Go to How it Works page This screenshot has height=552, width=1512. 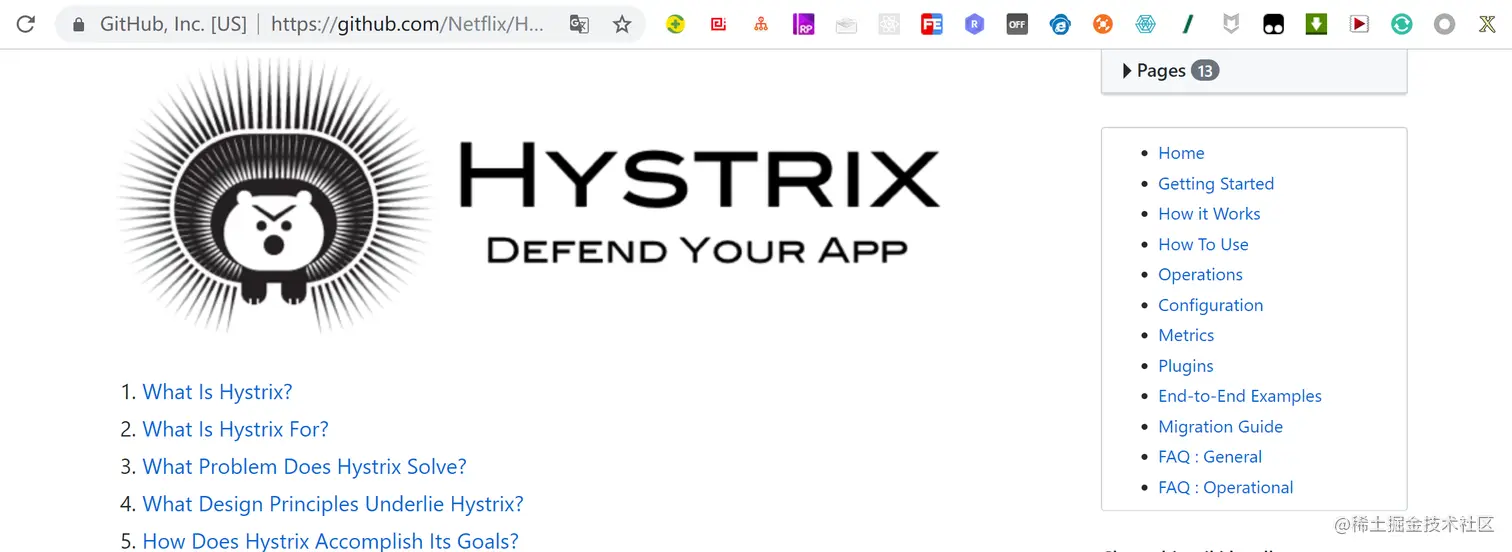tap(1209, 214)
